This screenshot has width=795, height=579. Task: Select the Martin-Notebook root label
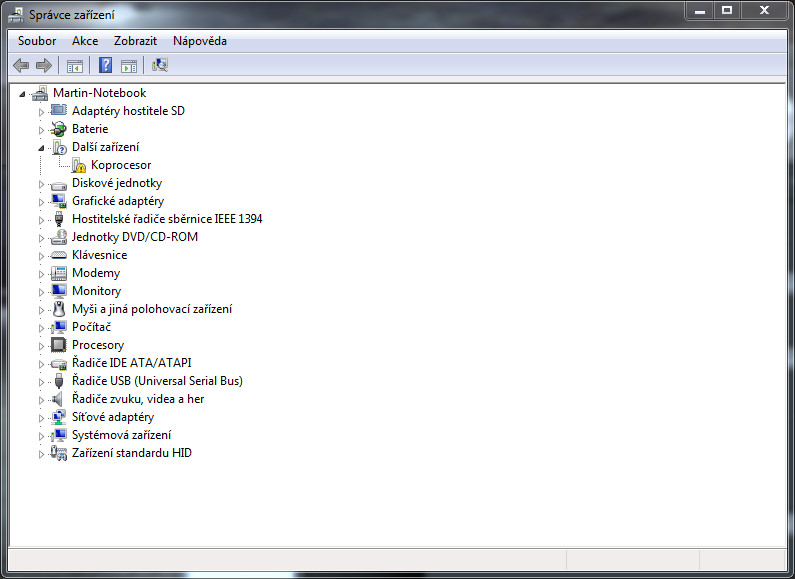click(100, 93)
